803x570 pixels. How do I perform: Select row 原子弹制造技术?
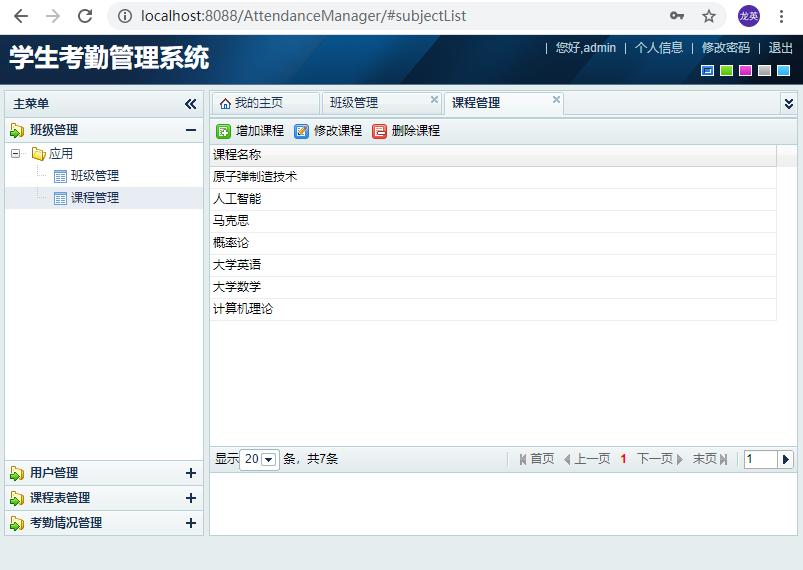tap(493, 177)
